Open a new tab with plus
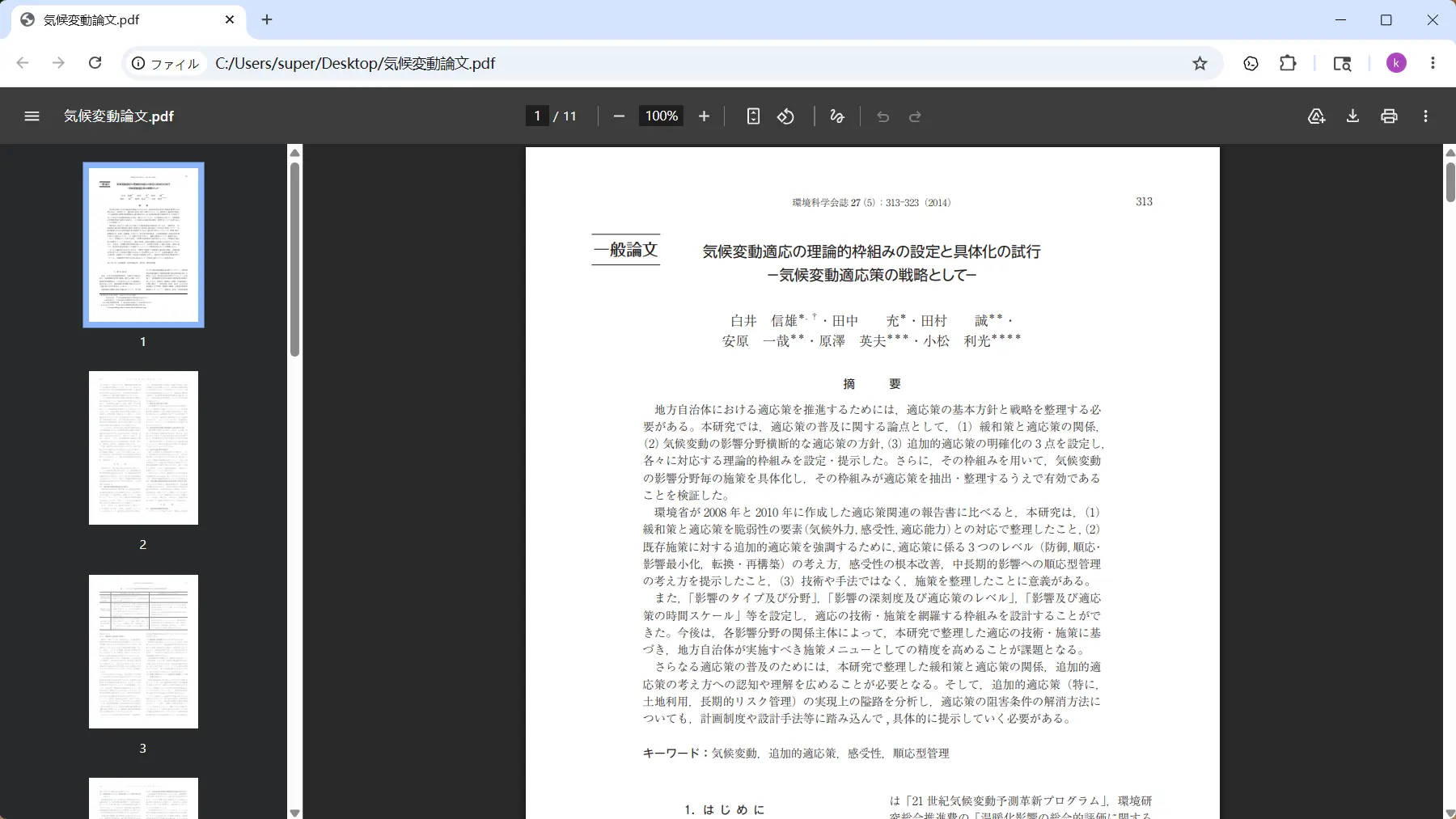 [x=267, y=19]
